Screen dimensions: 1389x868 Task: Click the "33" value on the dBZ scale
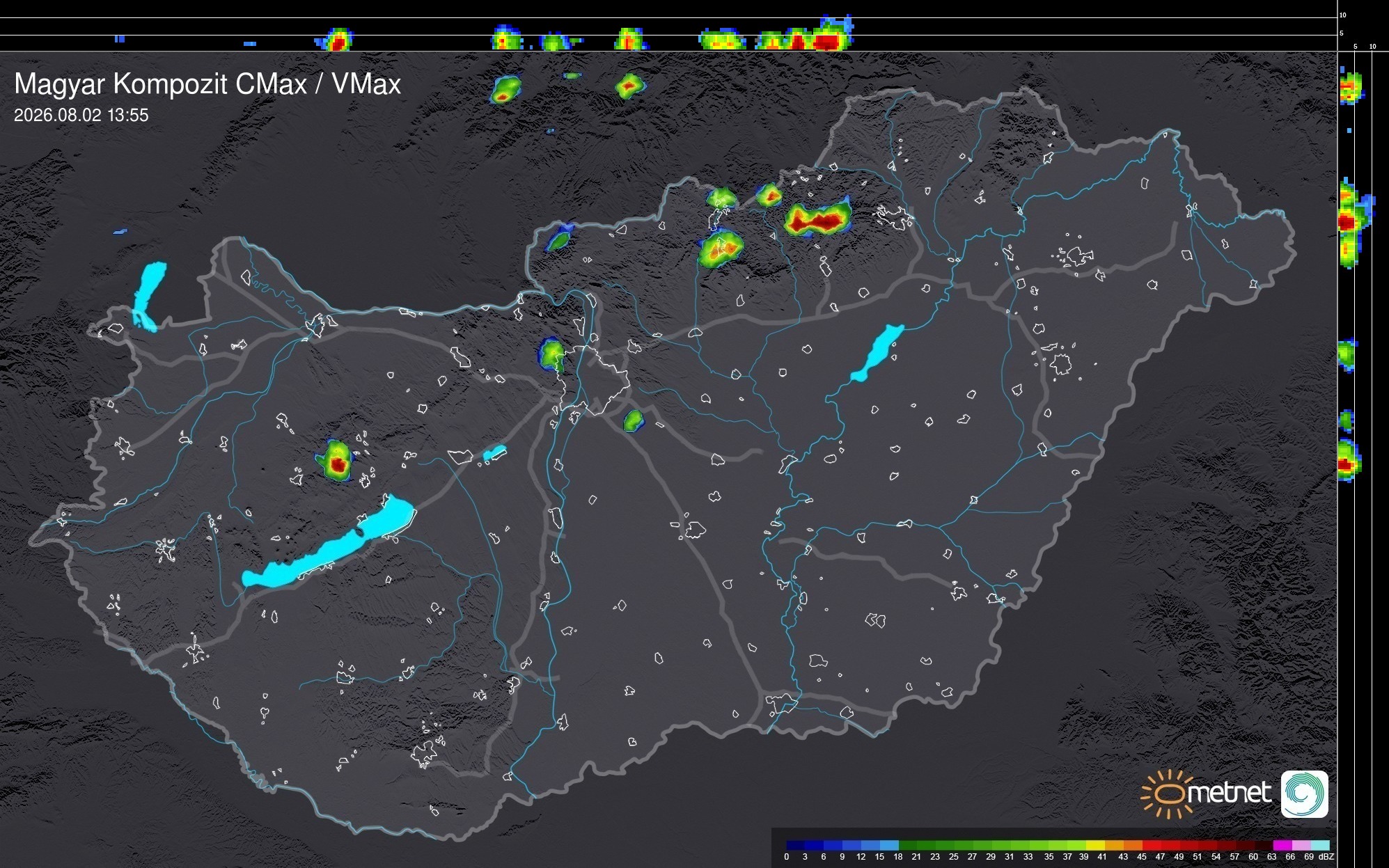tap(1028, 857)
